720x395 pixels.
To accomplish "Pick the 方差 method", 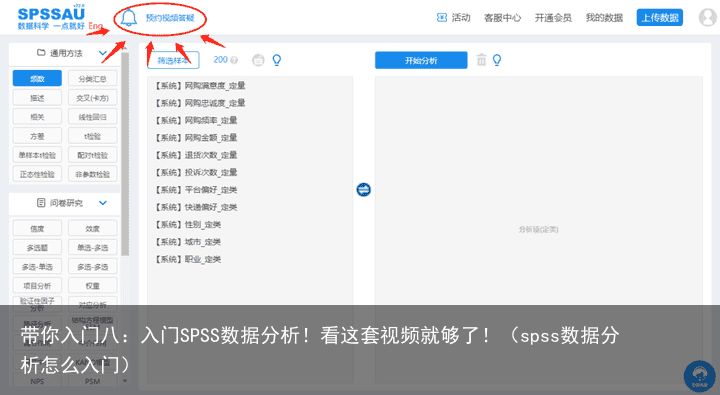I will 37,136.
